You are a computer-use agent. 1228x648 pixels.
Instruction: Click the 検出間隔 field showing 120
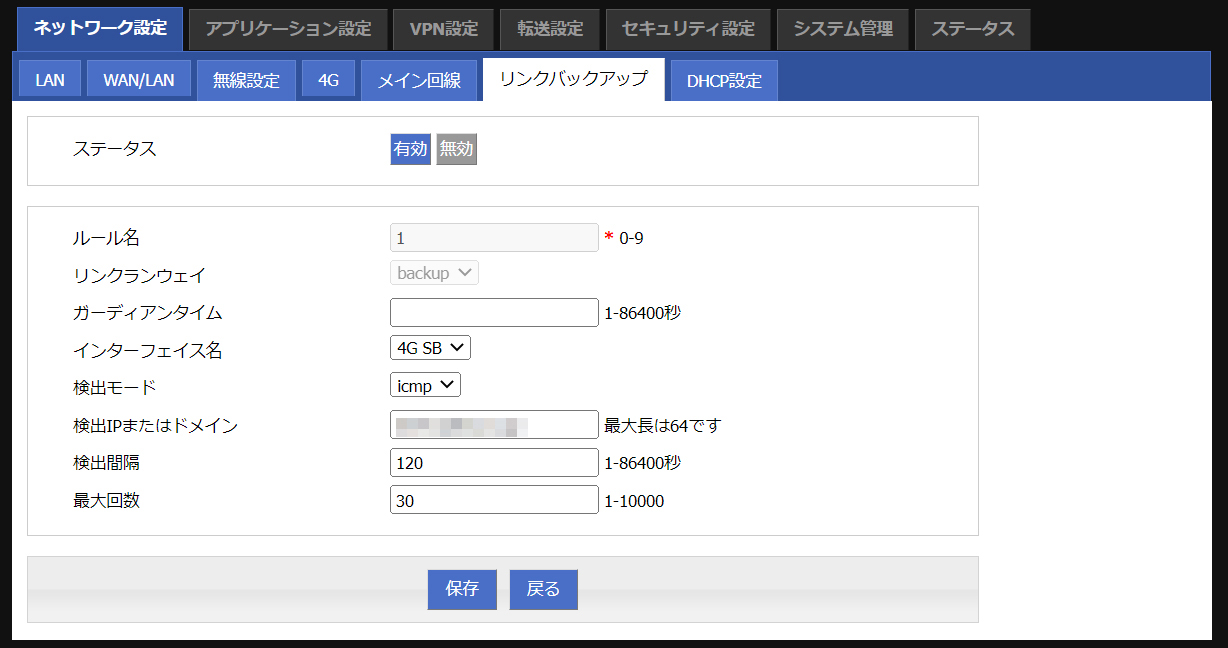494,463
